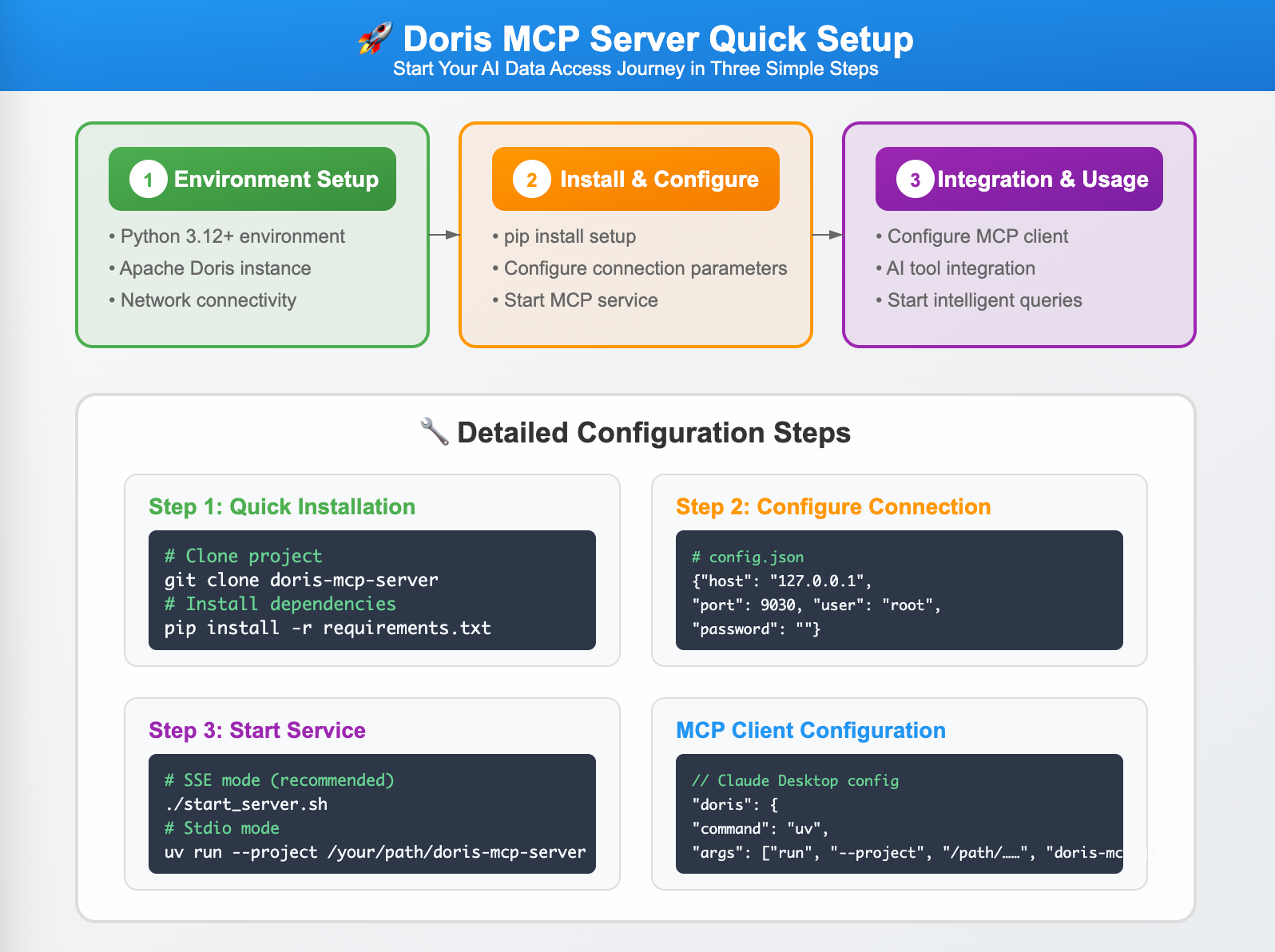Click pip install -r requirements.txt line
This screenshot has width=1275, height=952.
click(328, 628)
